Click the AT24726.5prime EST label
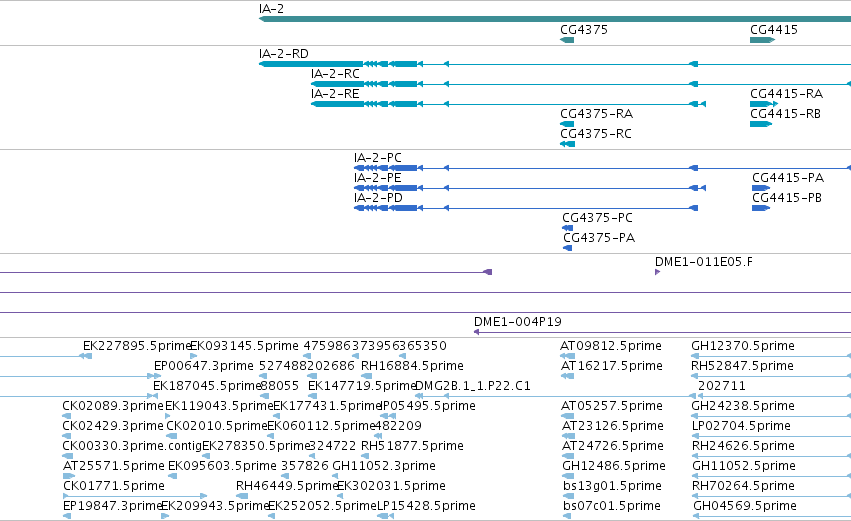 click(x=613, y=447)
